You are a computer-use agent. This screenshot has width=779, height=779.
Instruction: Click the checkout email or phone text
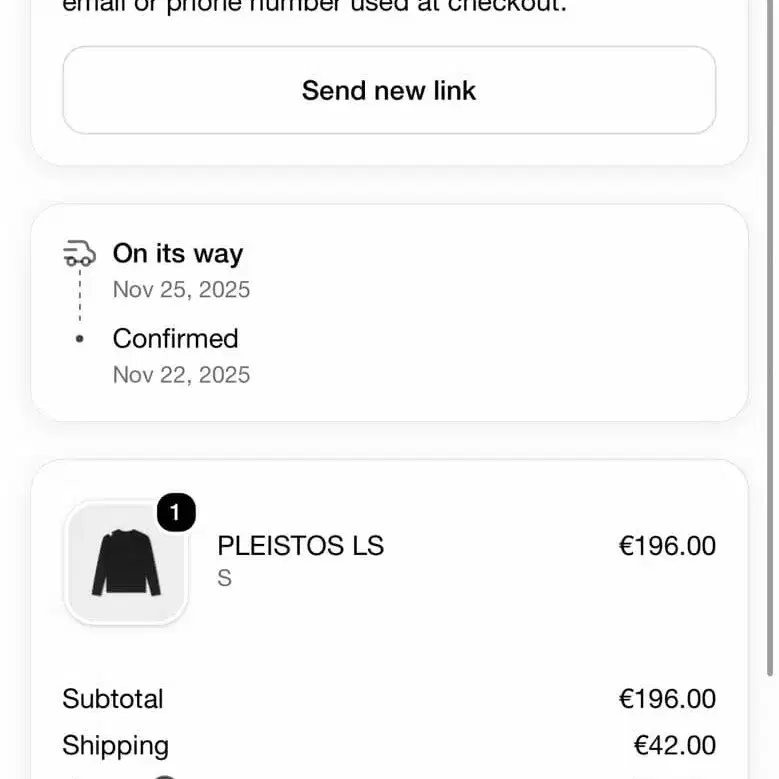314,6
